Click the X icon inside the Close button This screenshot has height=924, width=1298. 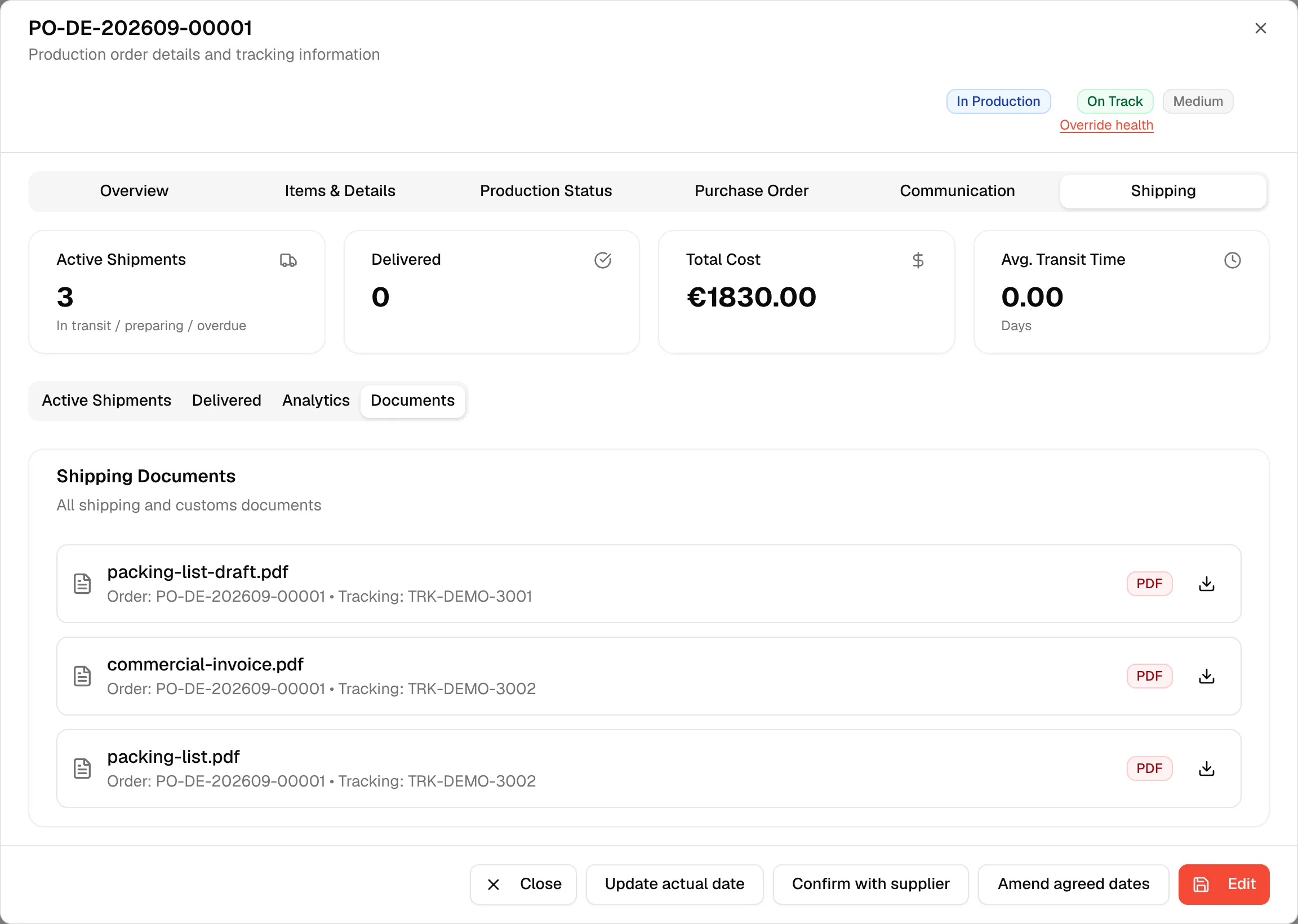point(493,885)
